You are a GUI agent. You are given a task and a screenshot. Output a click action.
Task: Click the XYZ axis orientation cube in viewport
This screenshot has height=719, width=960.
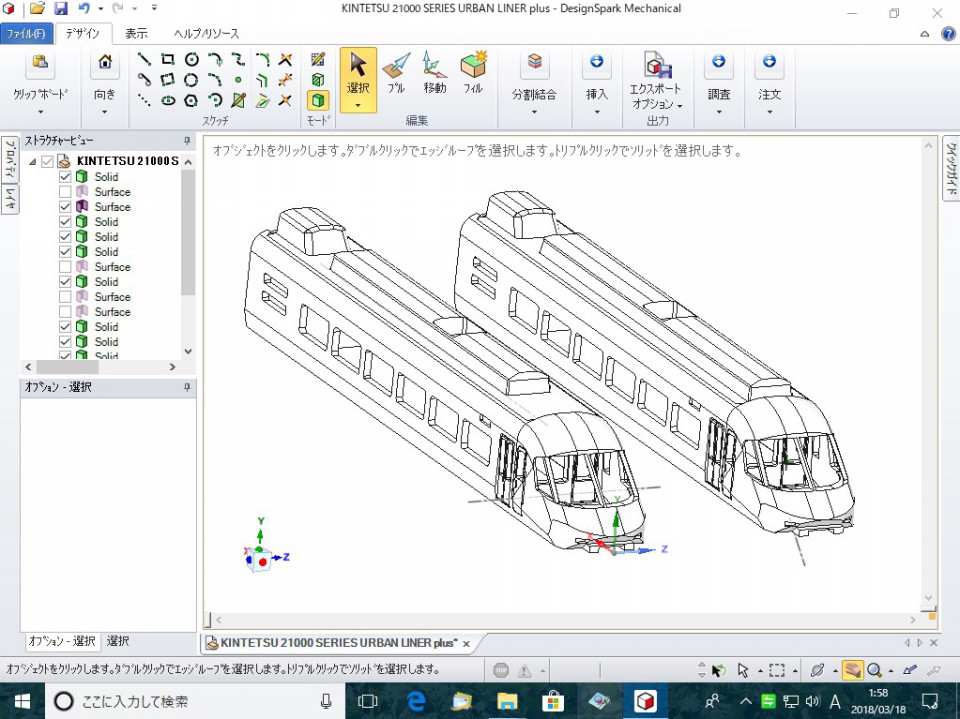[259, 559]
